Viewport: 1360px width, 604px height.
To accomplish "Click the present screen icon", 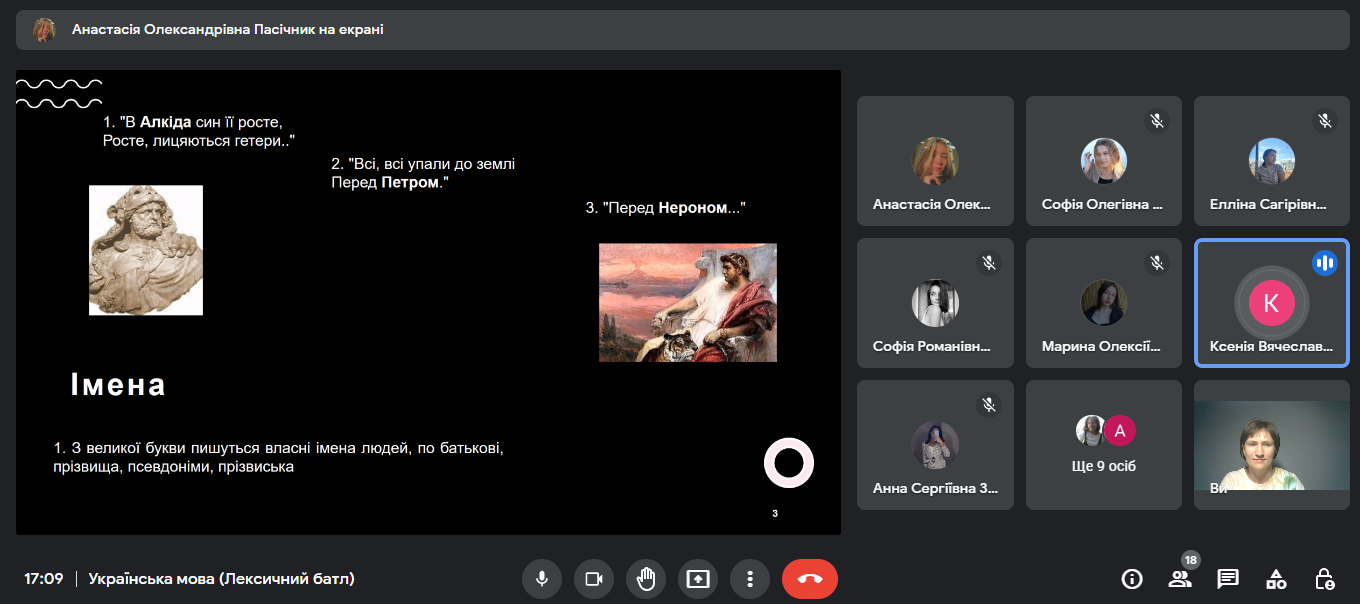I will (697, 578).
